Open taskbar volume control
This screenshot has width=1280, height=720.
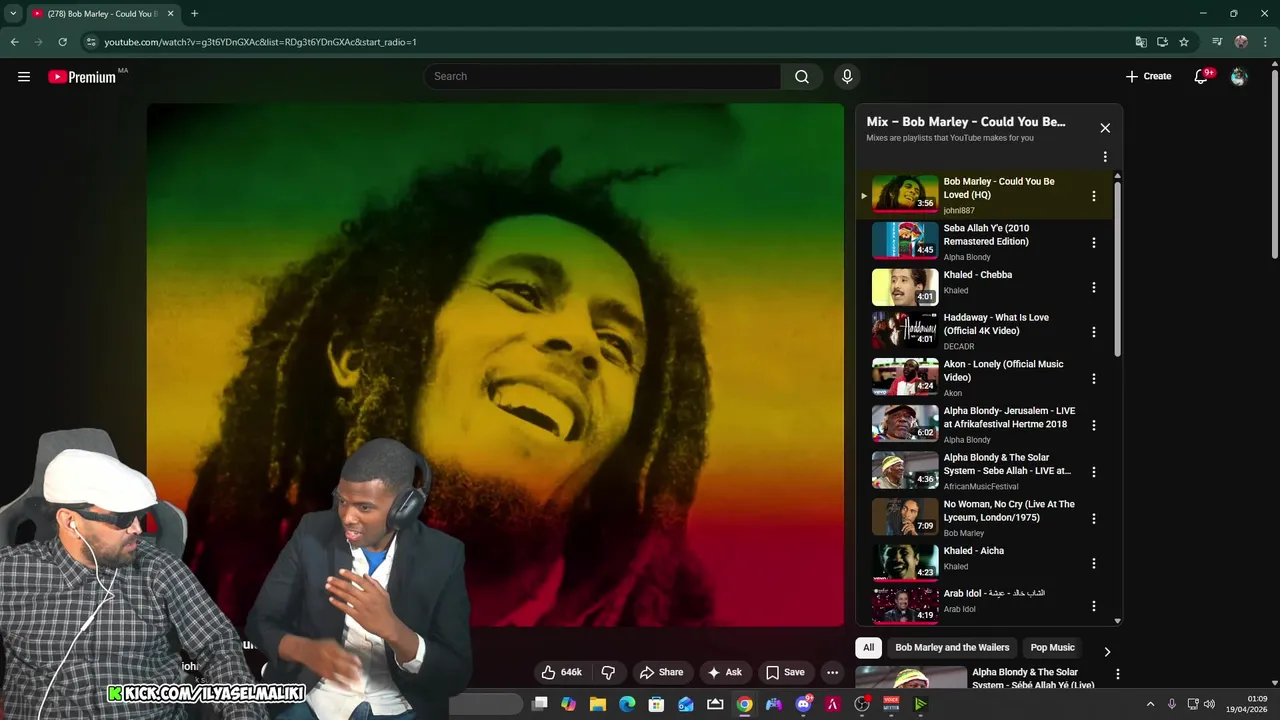click(x=1209, y=704)
